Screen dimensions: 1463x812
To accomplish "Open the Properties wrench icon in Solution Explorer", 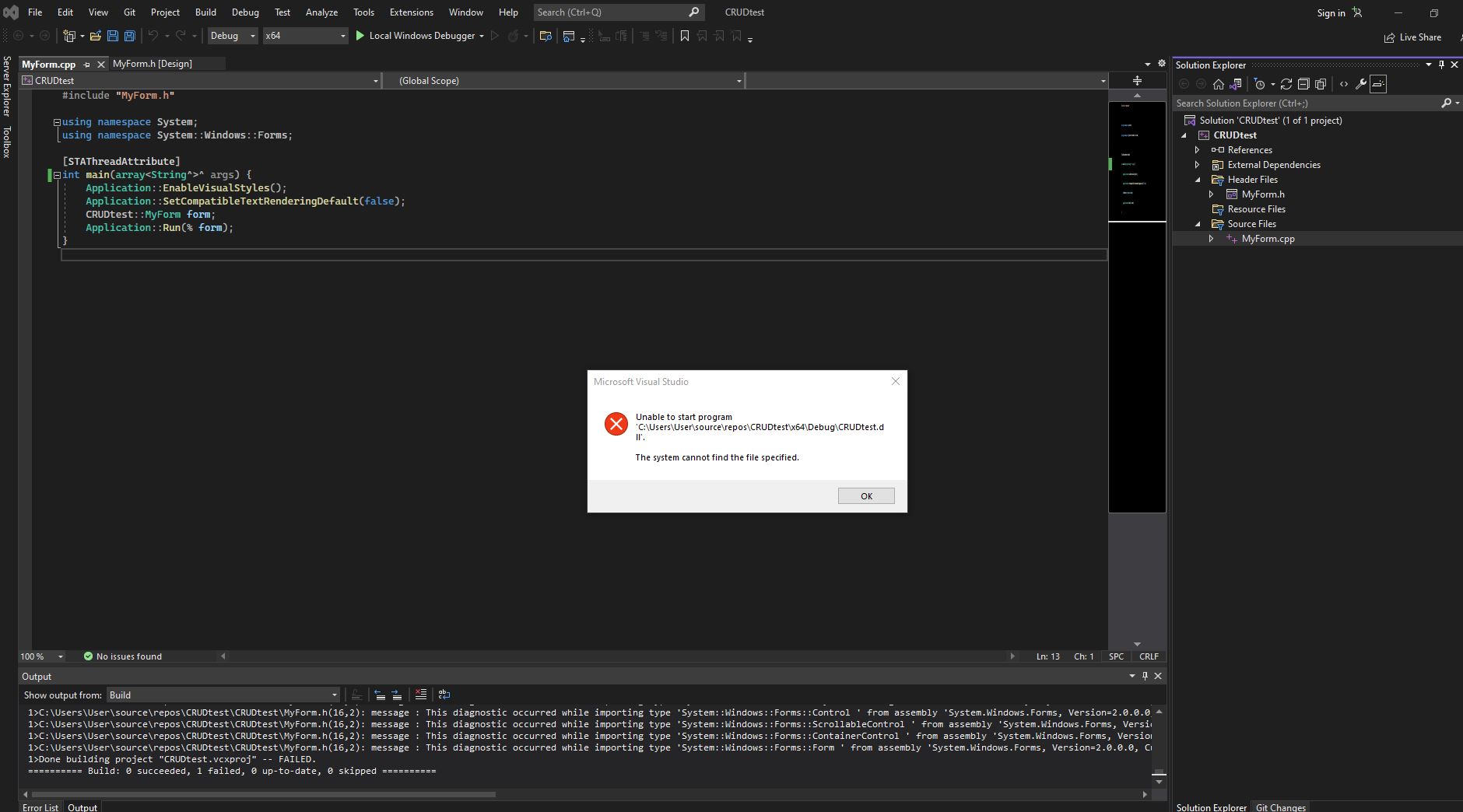I will click(1362, 84).
